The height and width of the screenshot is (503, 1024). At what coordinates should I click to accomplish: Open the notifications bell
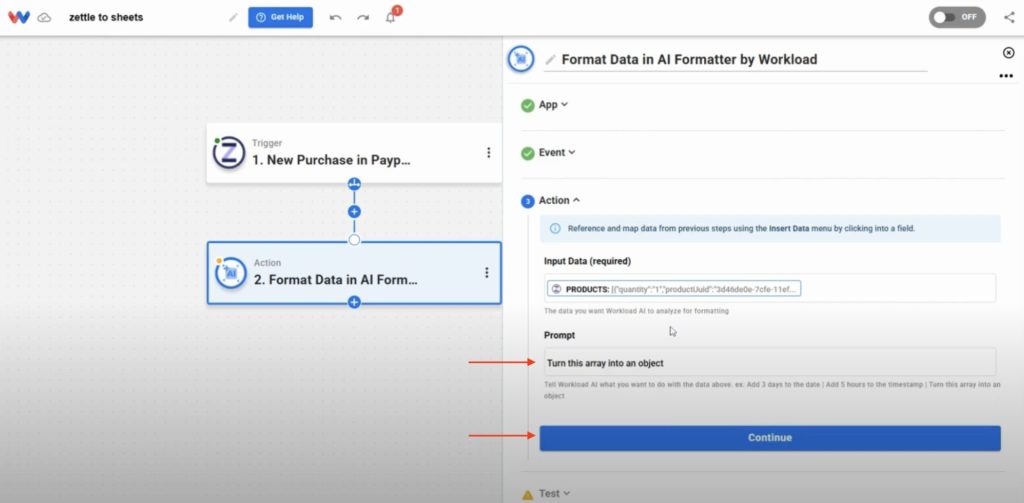point(391,18)
